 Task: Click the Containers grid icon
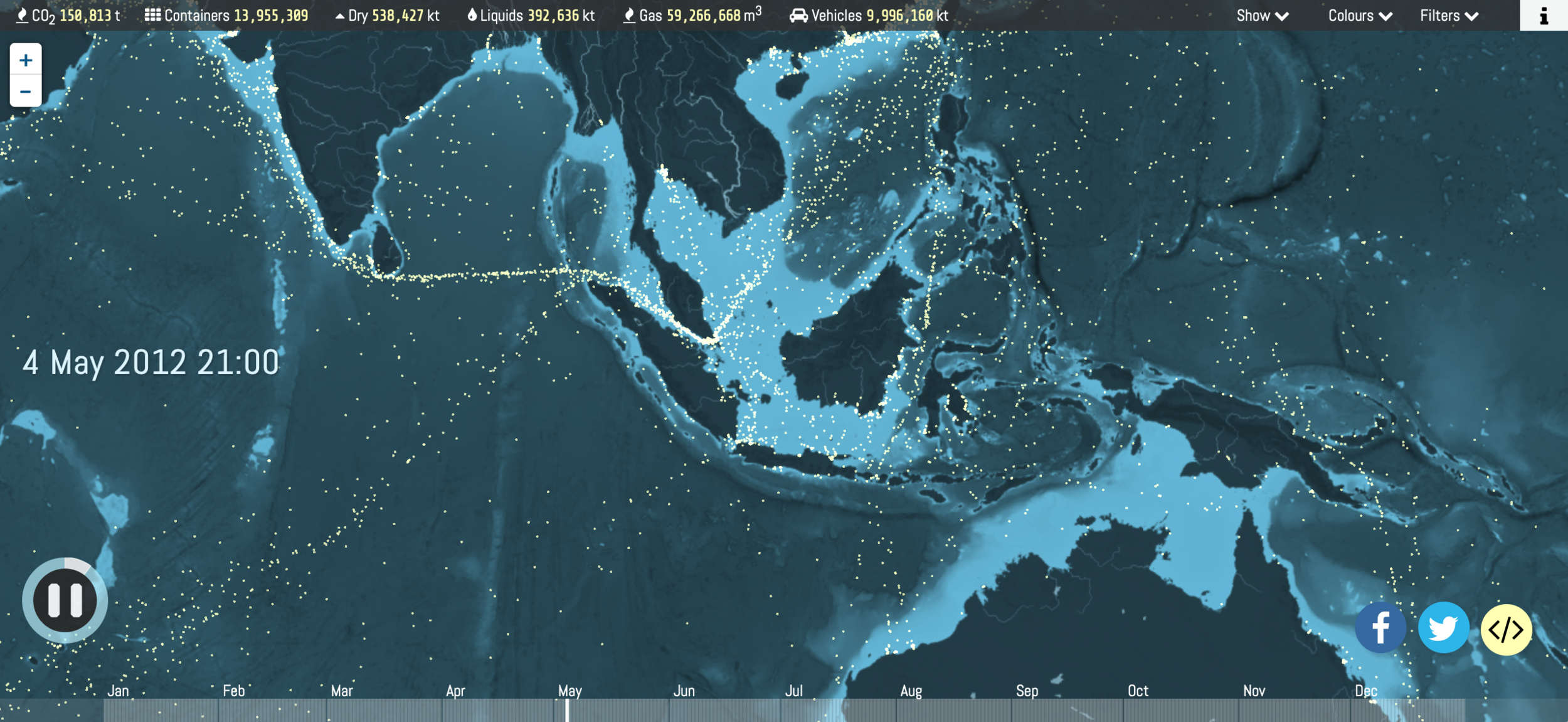tap(152, 16)
